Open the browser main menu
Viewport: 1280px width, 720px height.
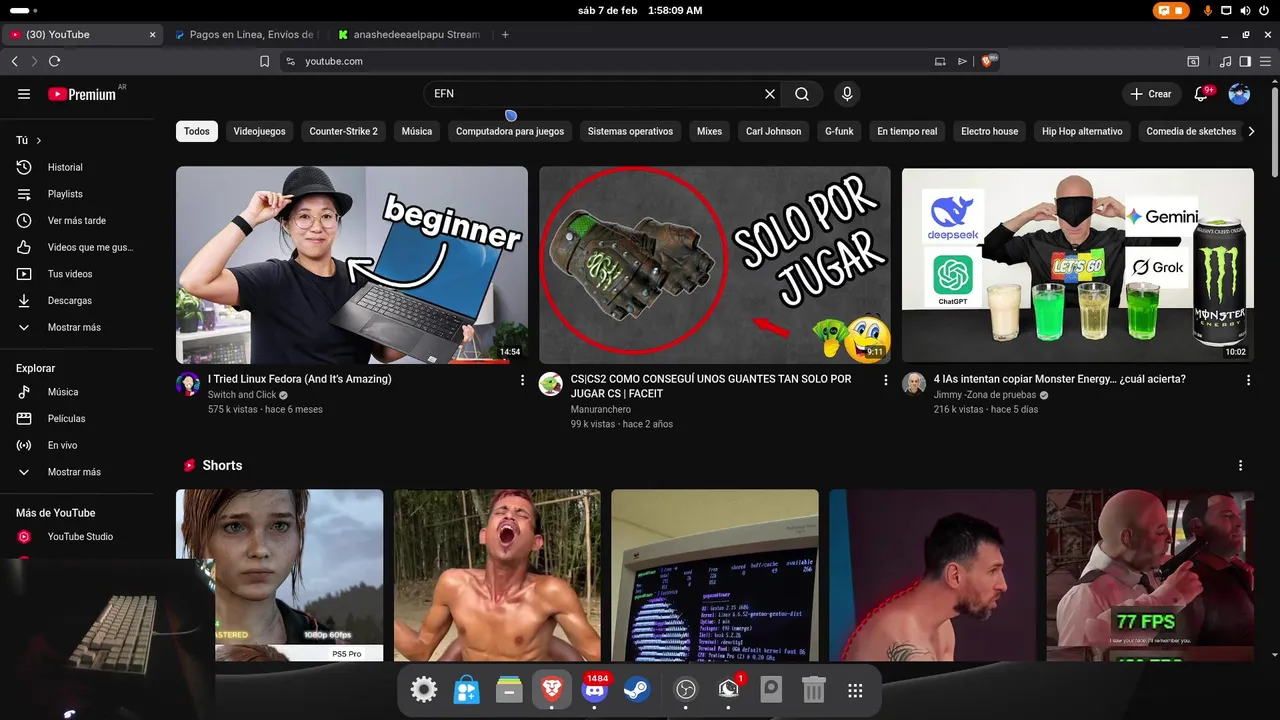point(1264,61)
